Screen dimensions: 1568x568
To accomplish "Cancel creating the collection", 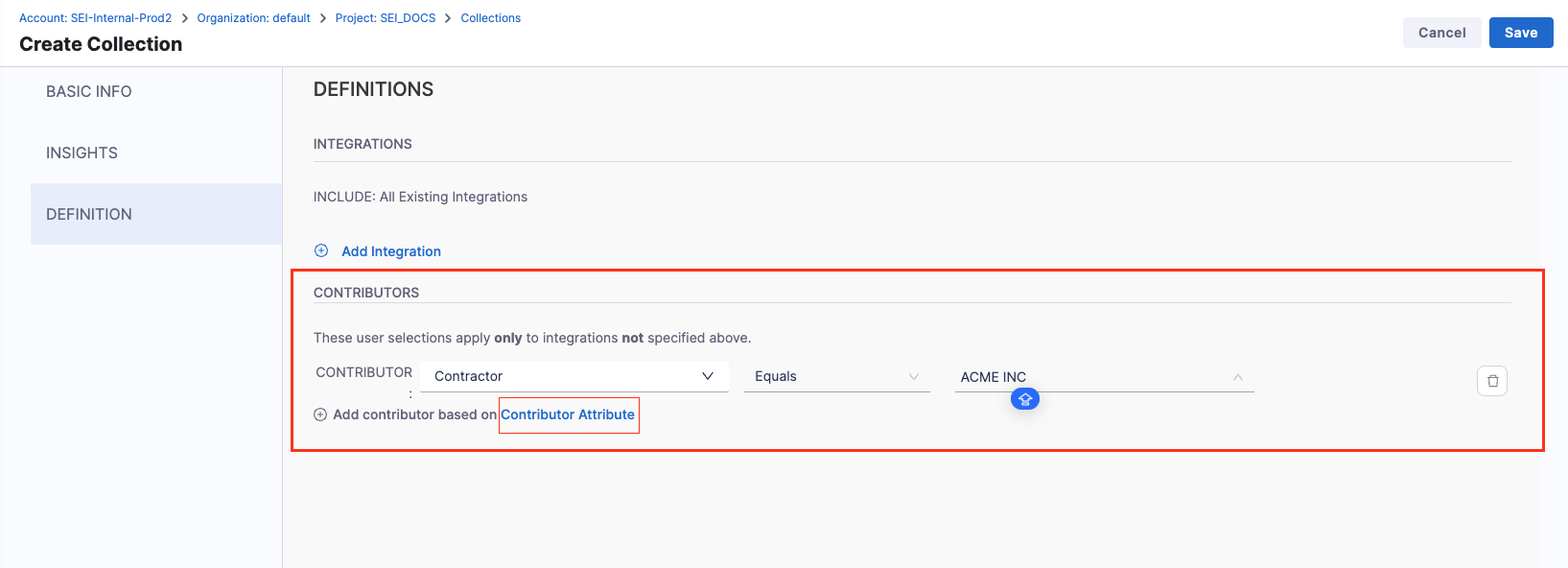I will [1441, 33].
